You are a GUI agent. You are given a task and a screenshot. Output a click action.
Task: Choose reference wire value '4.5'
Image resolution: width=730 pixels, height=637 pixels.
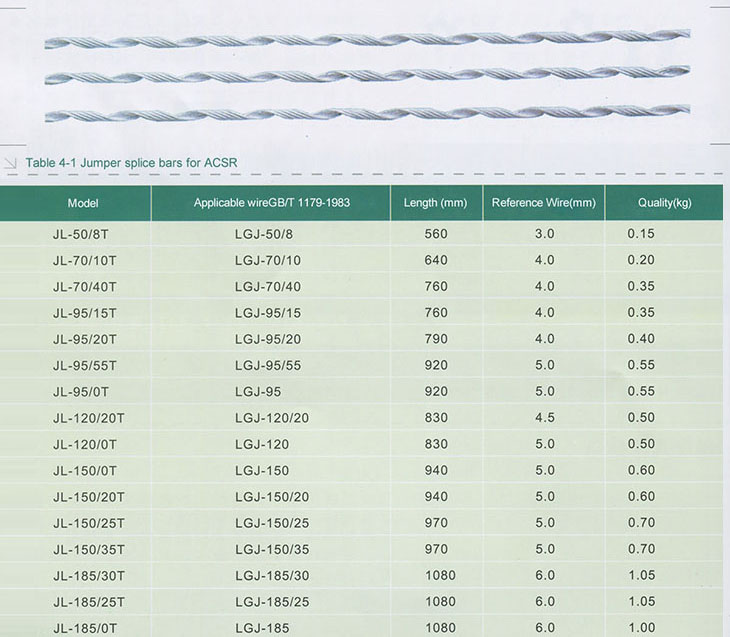[x=545, y=418]
